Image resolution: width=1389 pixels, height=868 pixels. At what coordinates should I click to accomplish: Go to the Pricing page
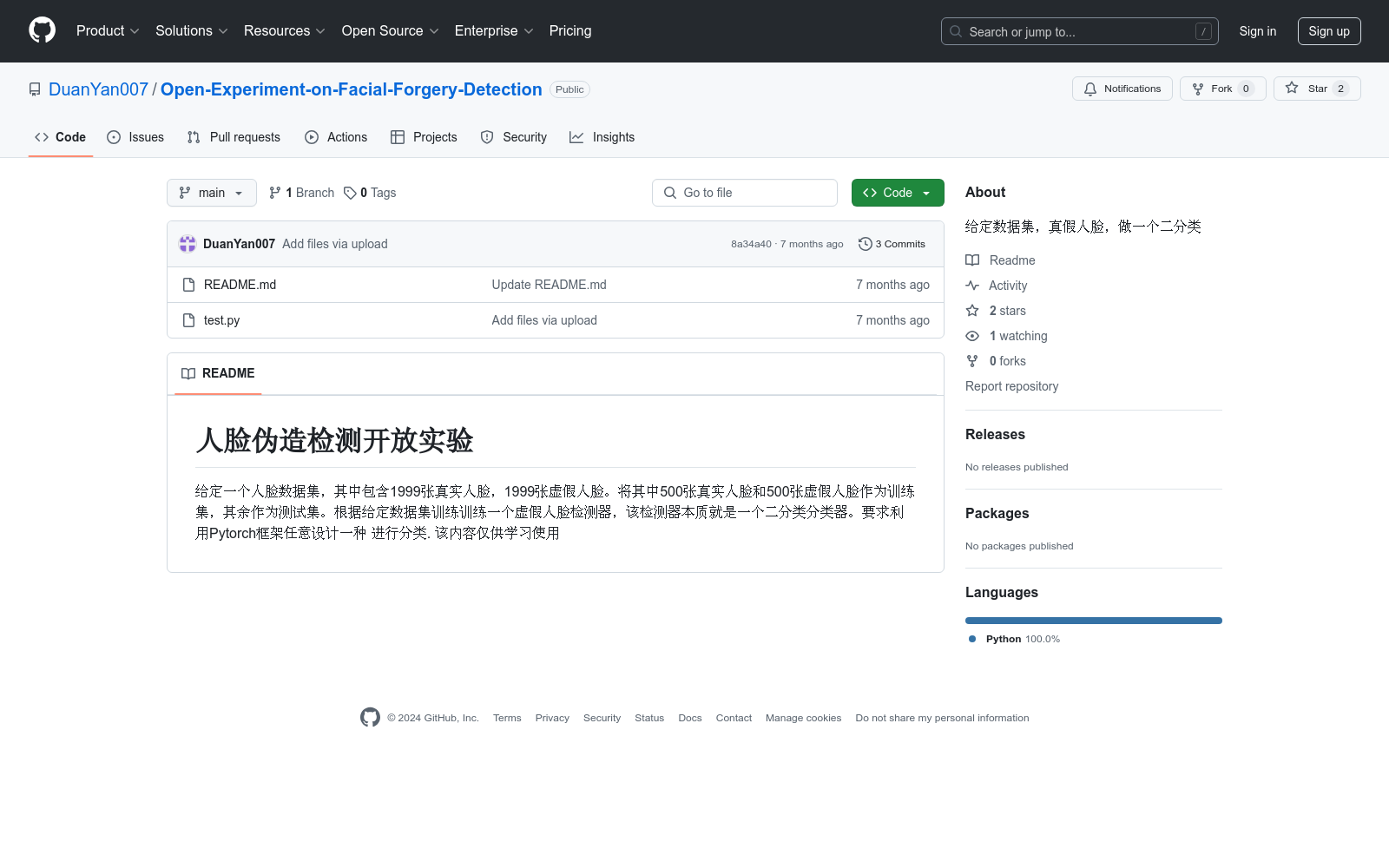[570, 30]
